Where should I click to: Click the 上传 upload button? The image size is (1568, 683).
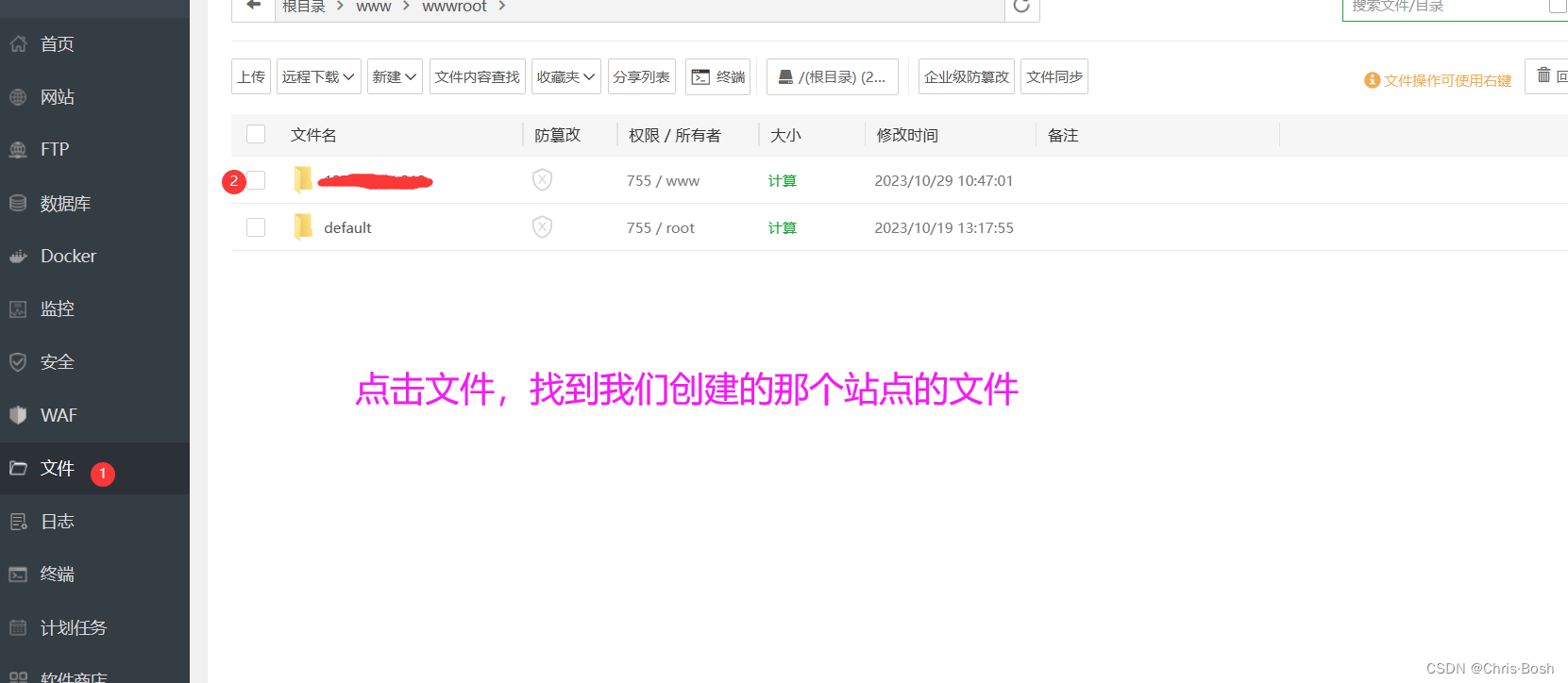(x=251, y=76)
